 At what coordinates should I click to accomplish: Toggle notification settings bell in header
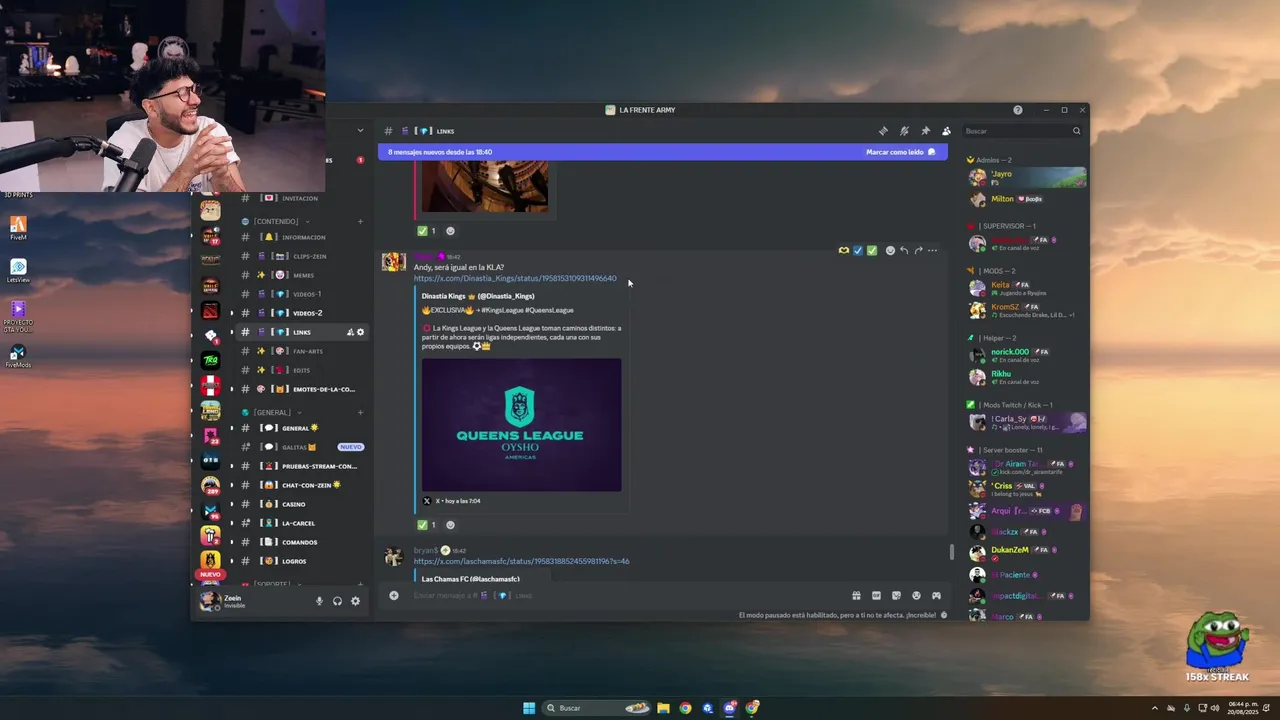(904, 131)
